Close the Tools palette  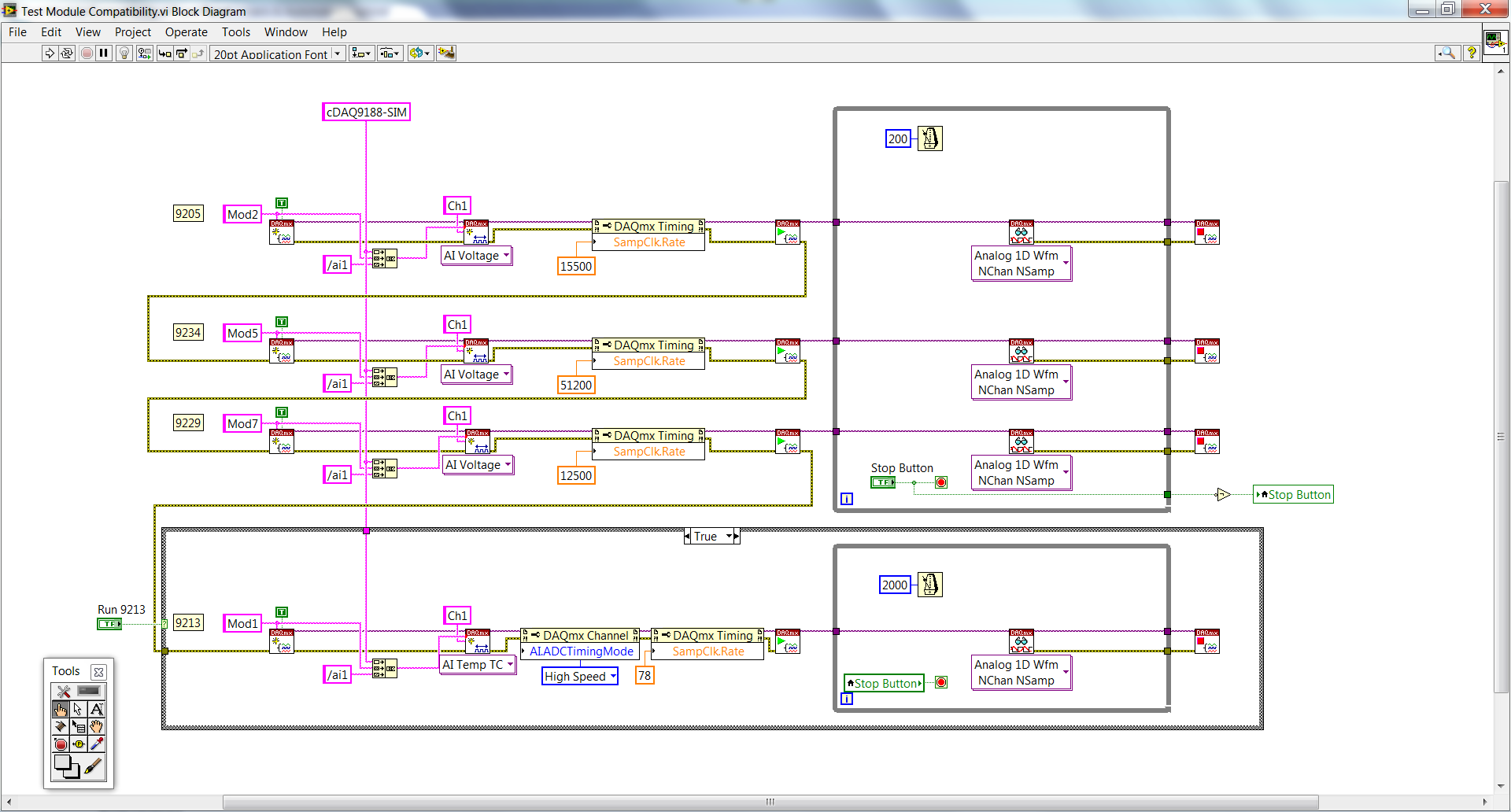[x=98, y=672]
